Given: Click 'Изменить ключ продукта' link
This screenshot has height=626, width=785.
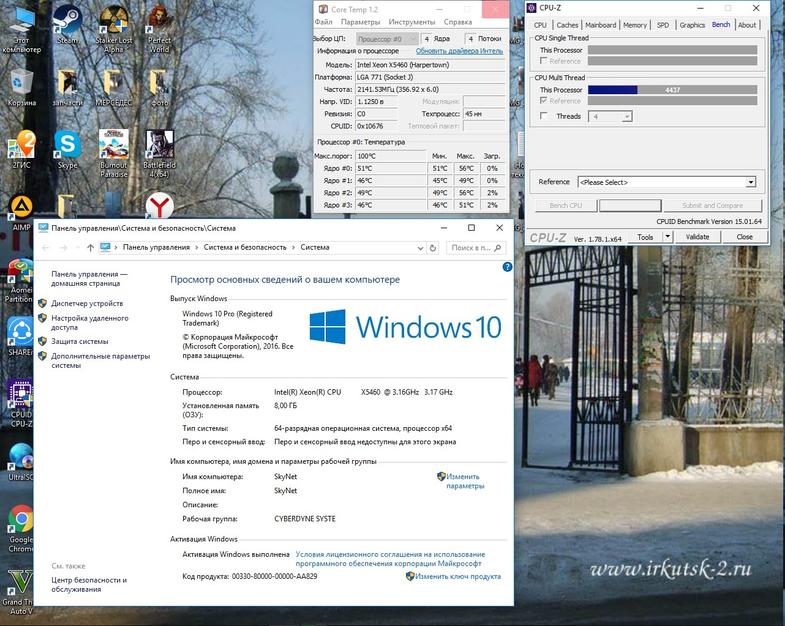Looking at the screenshot, I should point(458,576).
